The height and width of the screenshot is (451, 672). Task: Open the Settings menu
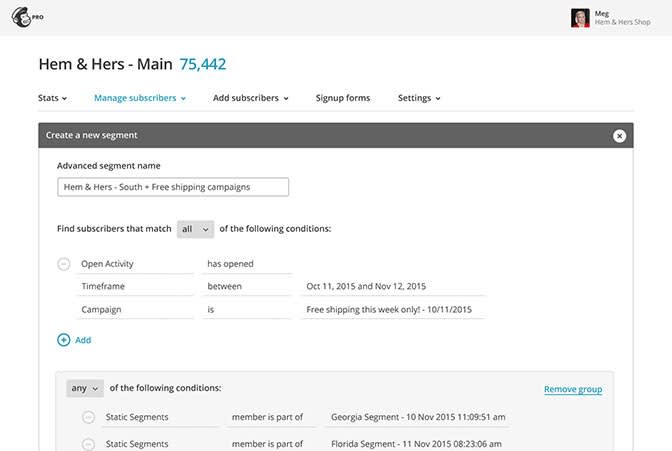point(419,98)
